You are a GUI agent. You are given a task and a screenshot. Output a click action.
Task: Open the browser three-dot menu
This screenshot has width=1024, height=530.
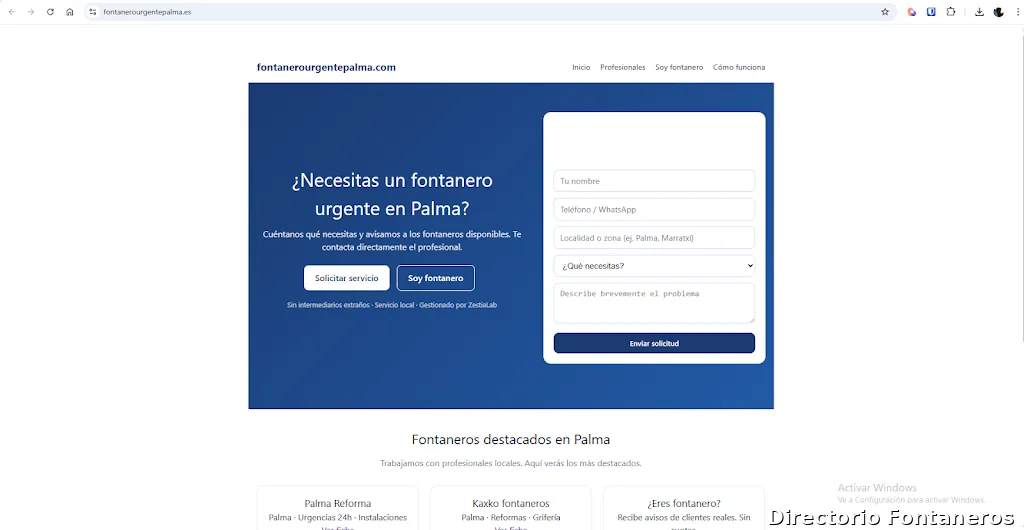pos(1017,12)
